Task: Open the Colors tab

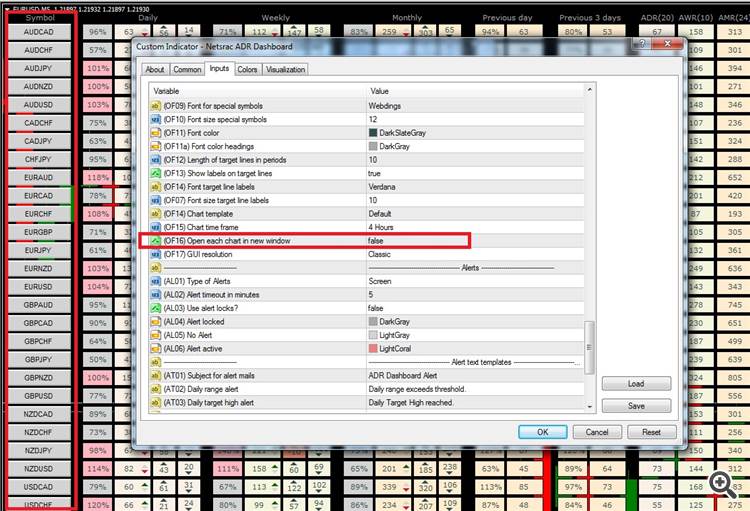Action: 247,69
